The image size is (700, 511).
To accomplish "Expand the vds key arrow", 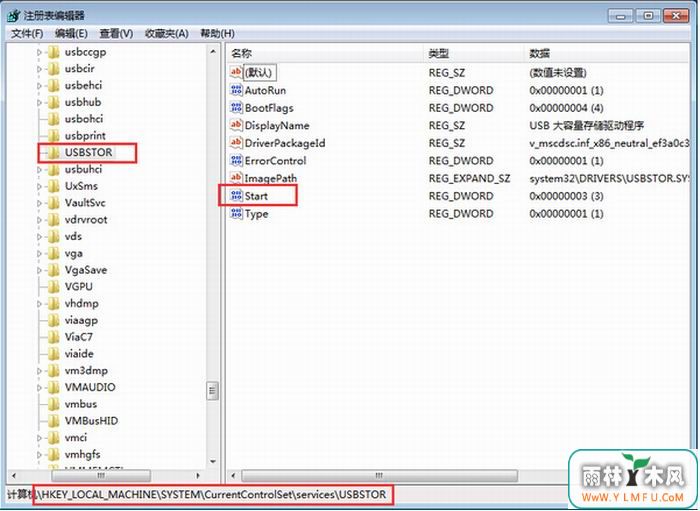I will pyautogui.click(x=39, y=237).
